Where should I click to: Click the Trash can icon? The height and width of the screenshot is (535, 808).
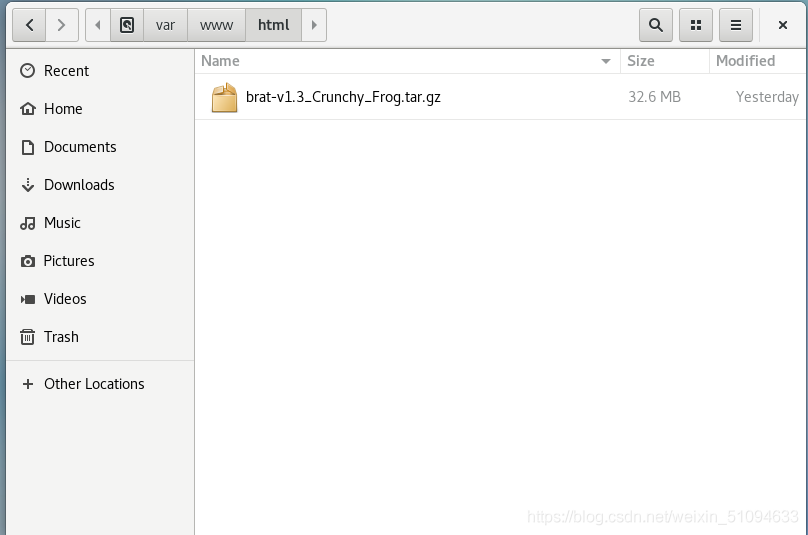pyautogui.click(x=28, y=337)
